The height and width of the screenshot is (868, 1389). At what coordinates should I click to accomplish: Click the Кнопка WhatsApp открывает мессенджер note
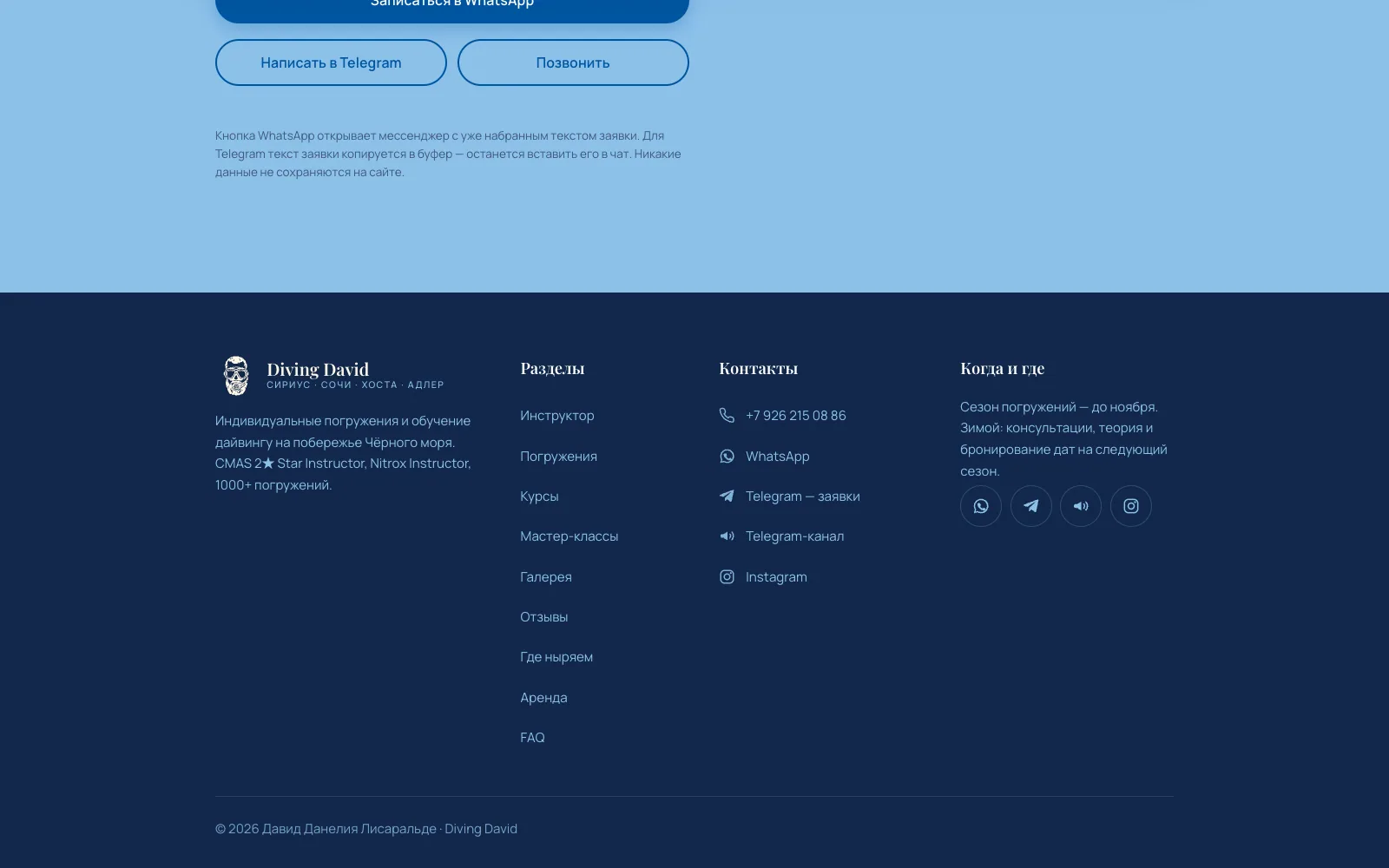[x=448, y=154]
